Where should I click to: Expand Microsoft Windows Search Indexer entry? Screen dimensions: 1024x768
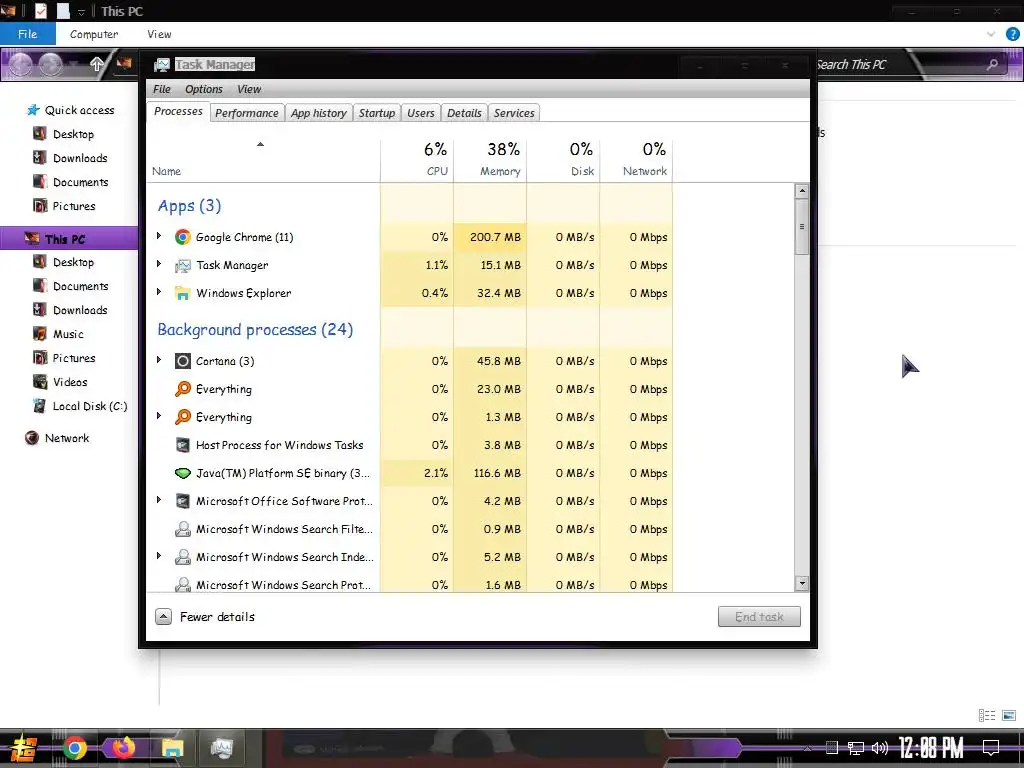(x=159, y=556)
